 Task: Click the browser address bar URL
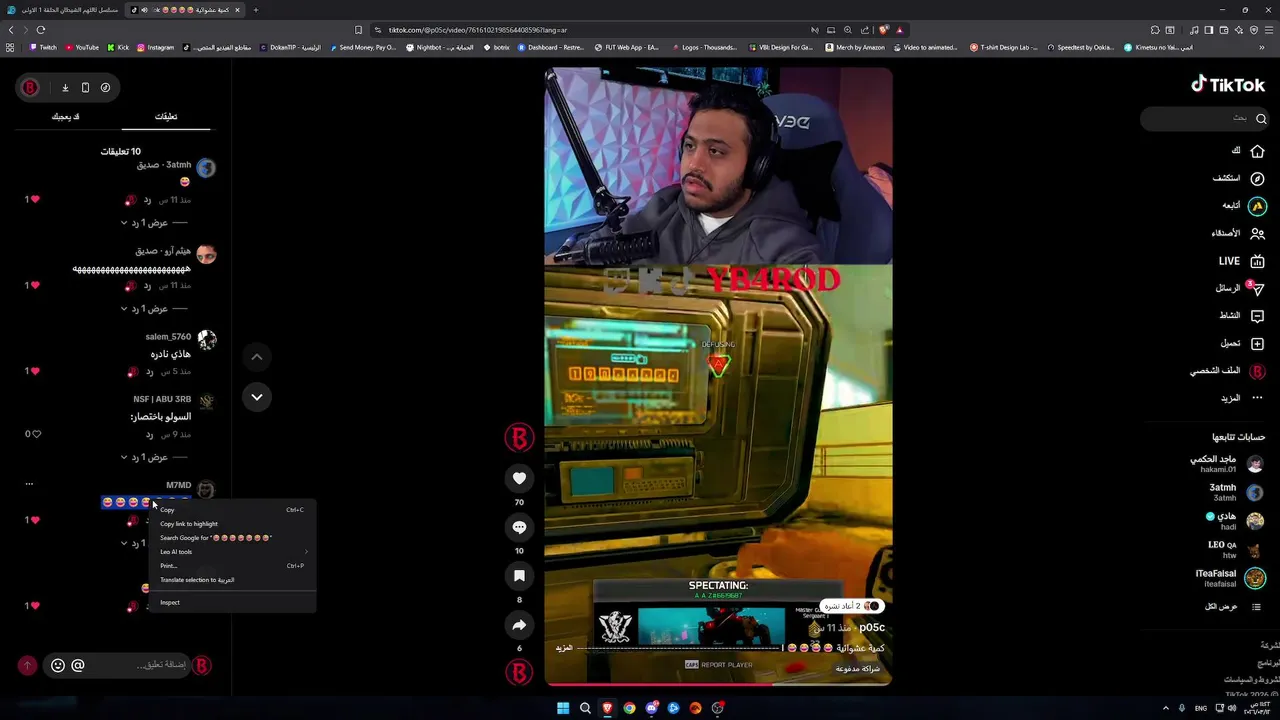[x=478, y=30]
